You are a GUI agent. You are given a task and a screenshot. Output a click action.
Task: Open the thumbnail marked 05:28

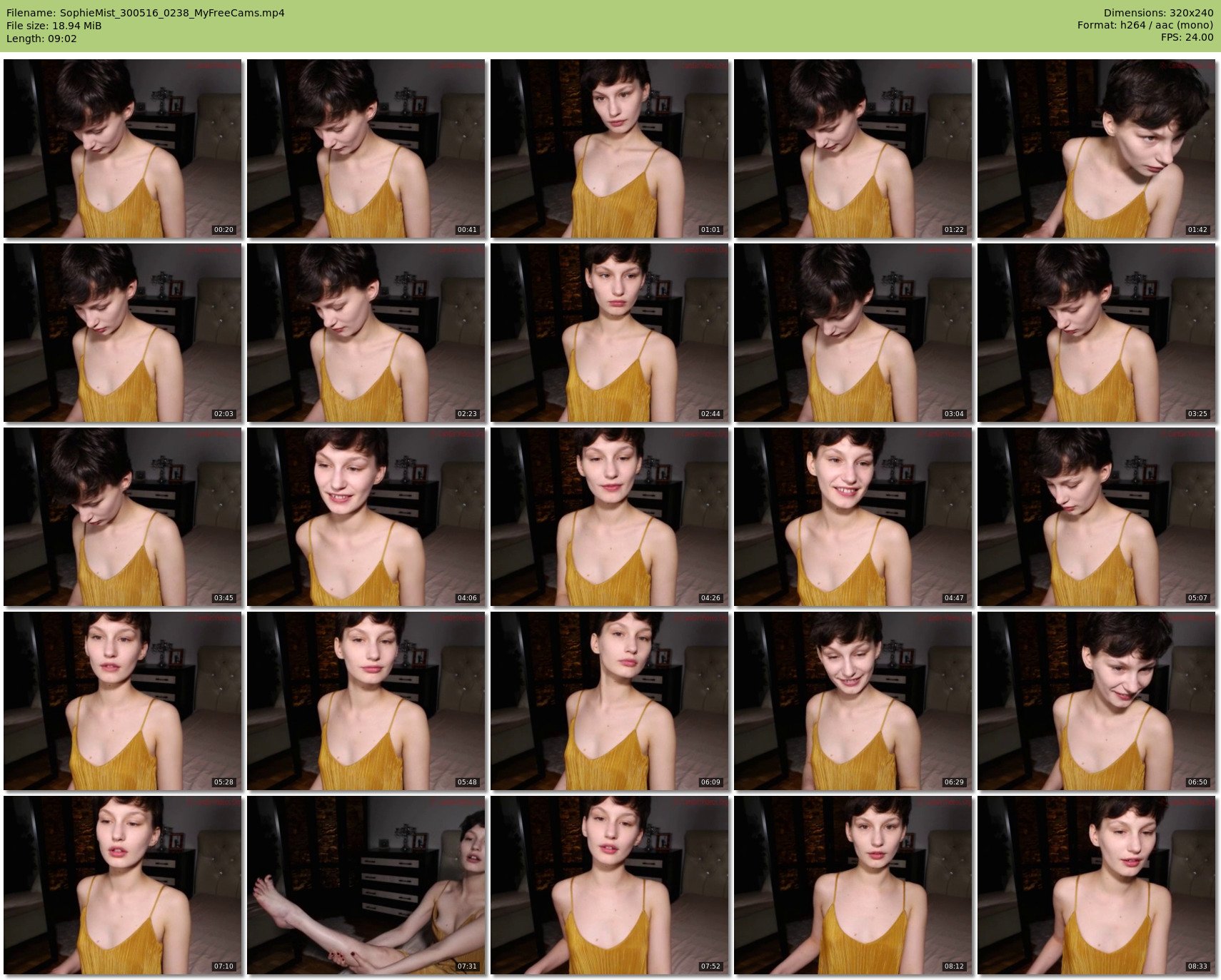pos(123,701)
